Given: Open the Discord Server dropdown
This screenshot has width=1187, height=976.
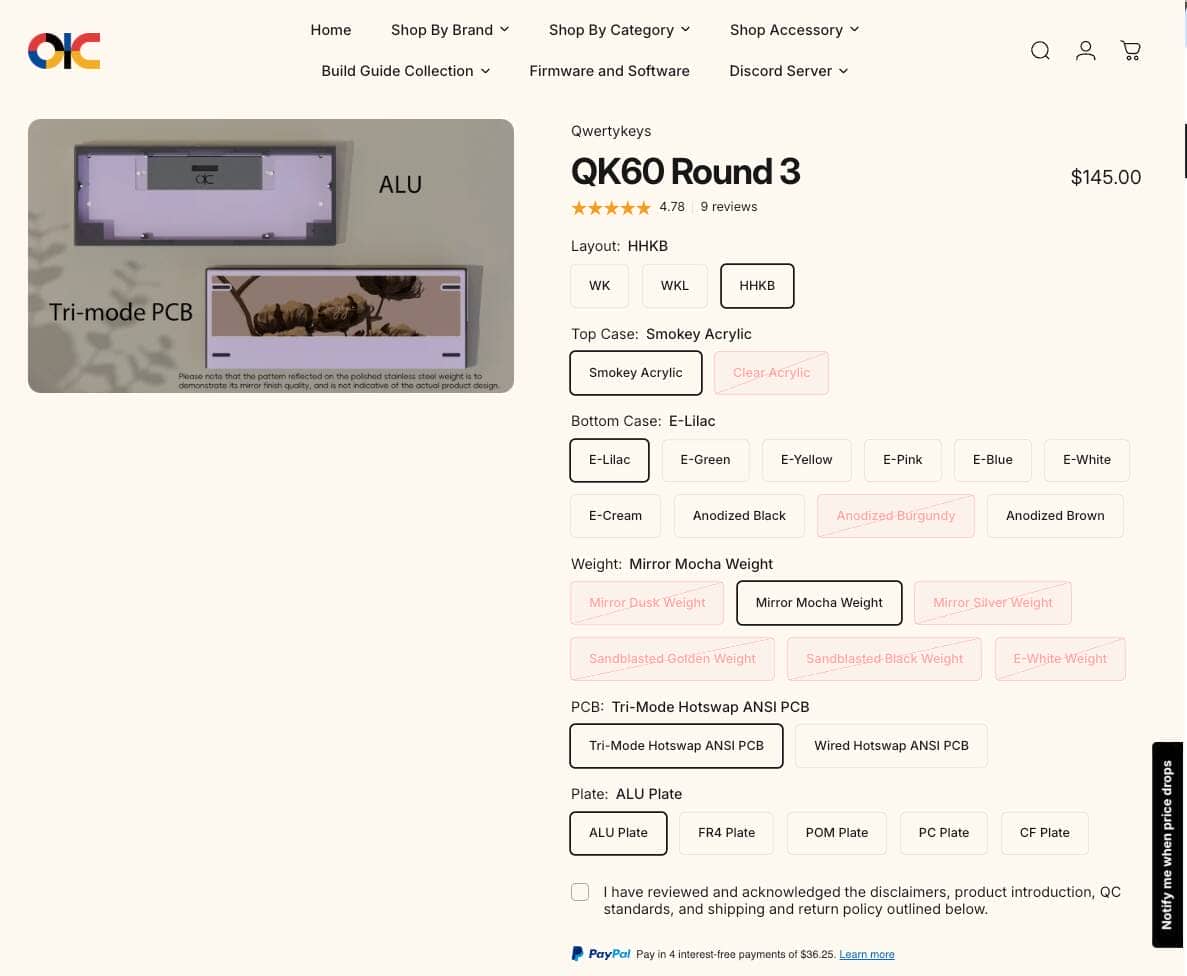Looking at the screenshot, I should (x=788, y=71).
